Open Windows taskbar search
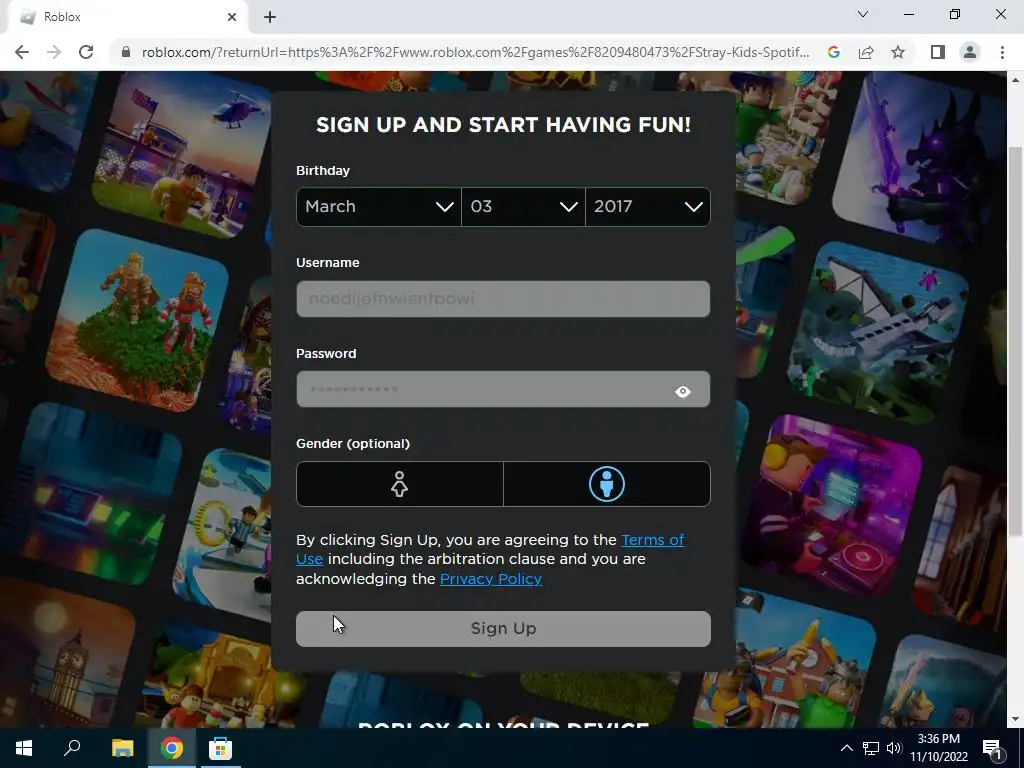Viewport: 1024px width, 768px height. click(x=72, y=748)
